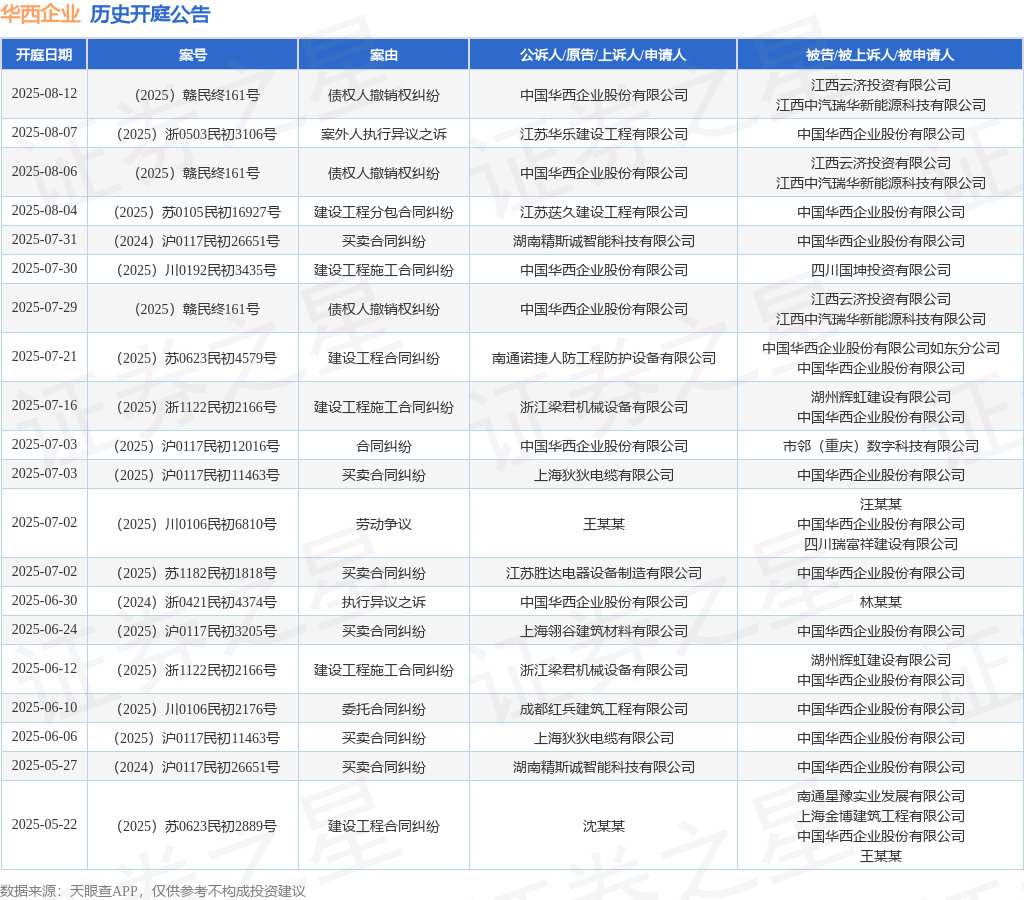Click case number (2025)苏0105民初16927号

[197, 212]
